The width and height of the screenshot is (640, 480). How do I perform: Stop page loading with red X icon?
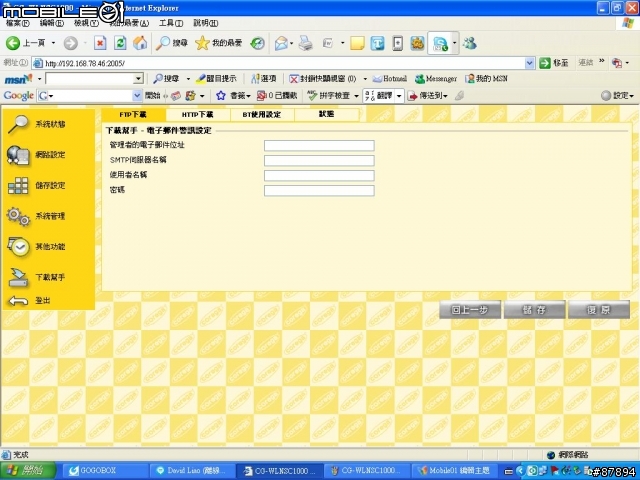pyautogui.click(x=100, y=43)
